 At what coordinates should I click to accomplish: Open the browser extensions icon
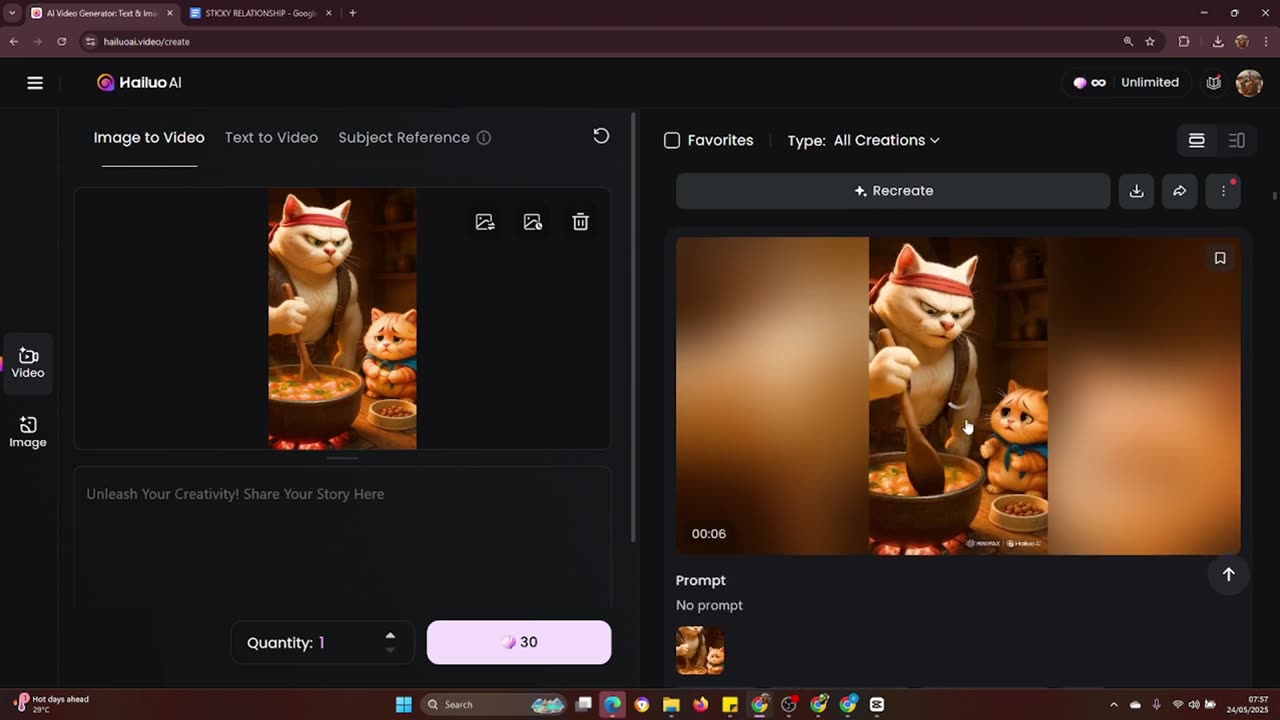1184,42
